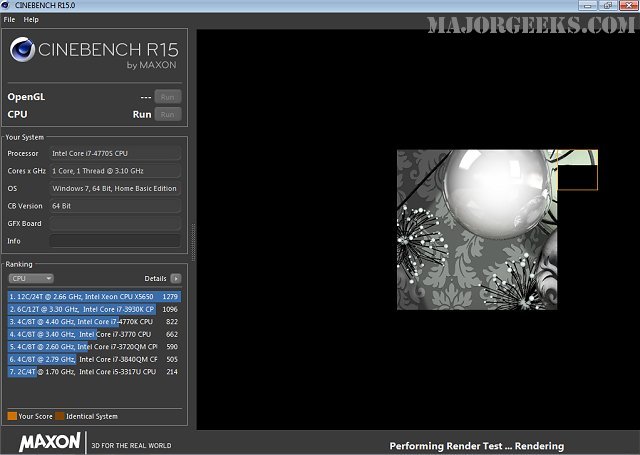Close the Cinebench window

(x=629, y=6)
